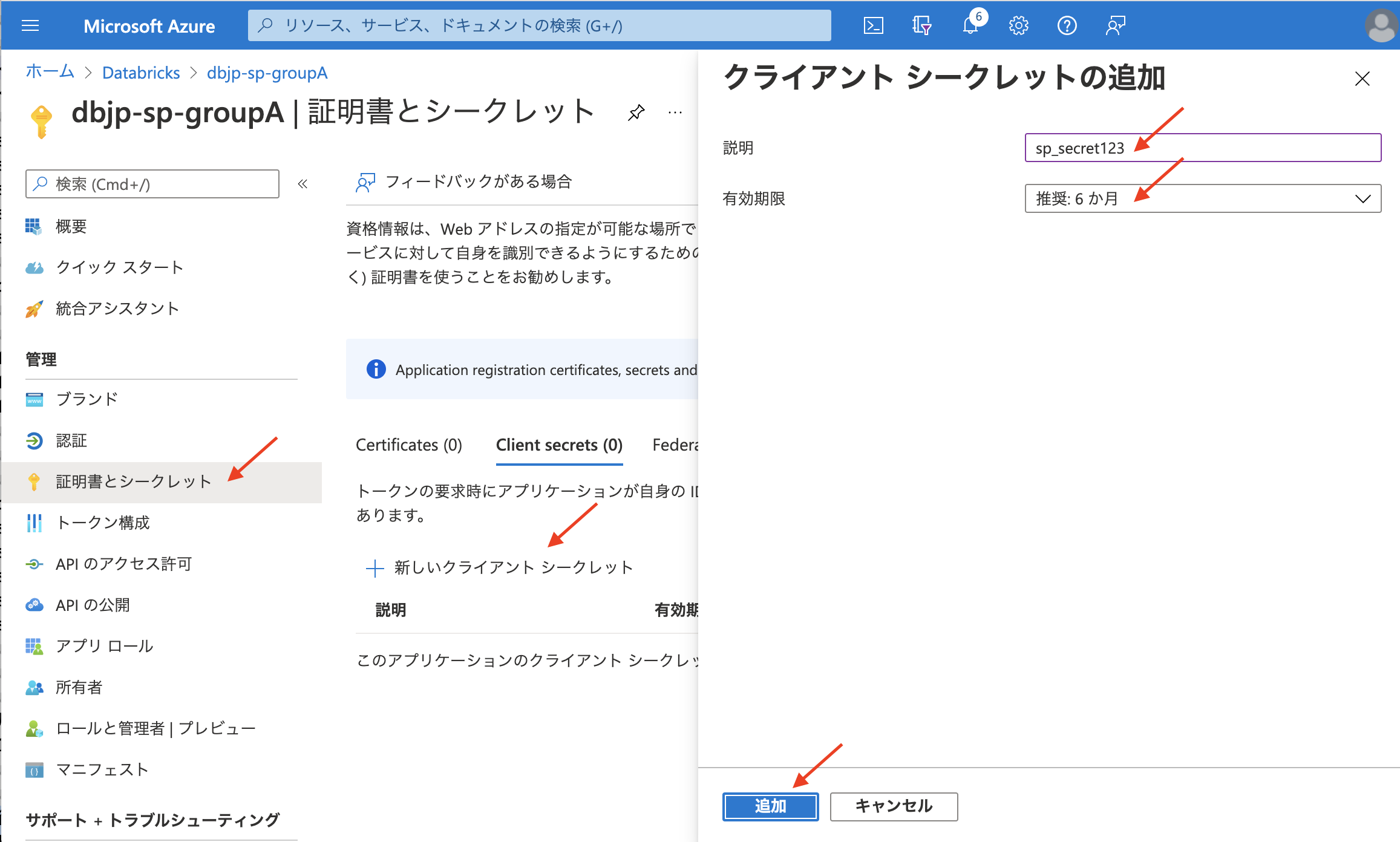Pin the dbjp-sp-groupA page
1400x842 pixels.
[636, 113]
